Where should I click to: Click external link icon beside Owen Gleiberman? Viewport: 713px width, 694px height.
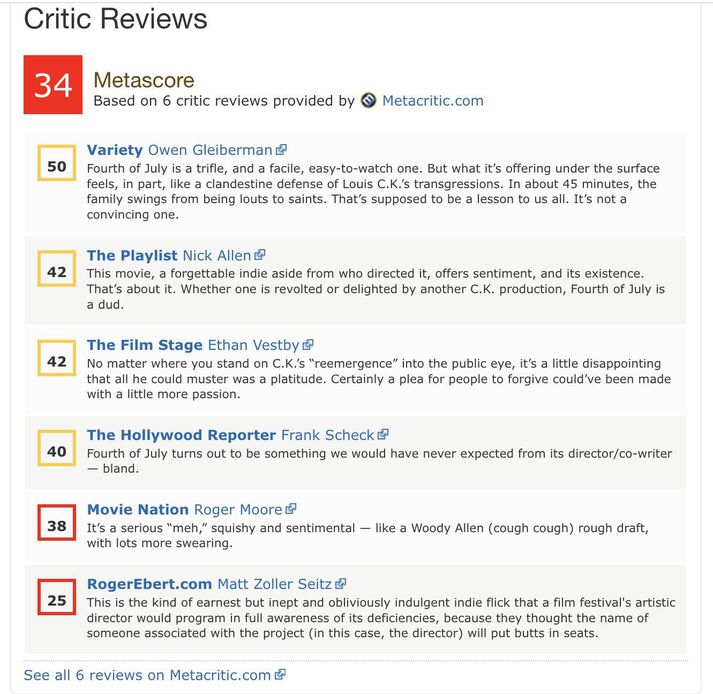[x=281, y=150]
